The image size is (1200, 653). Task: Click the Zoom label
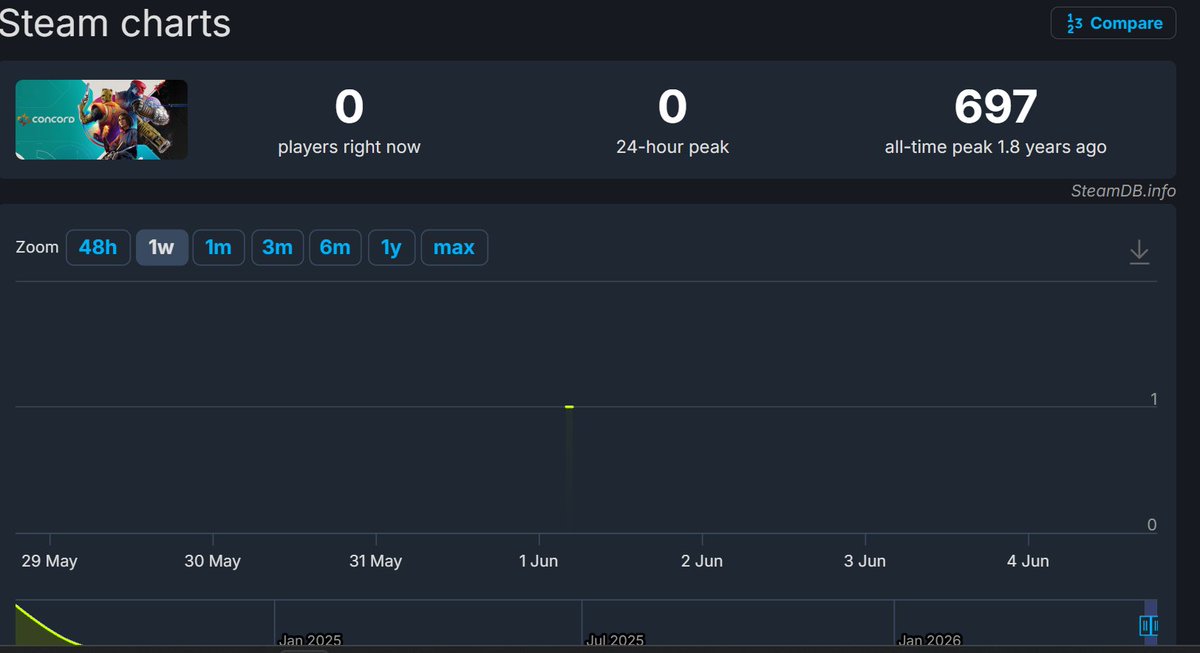tap(37, 247)
